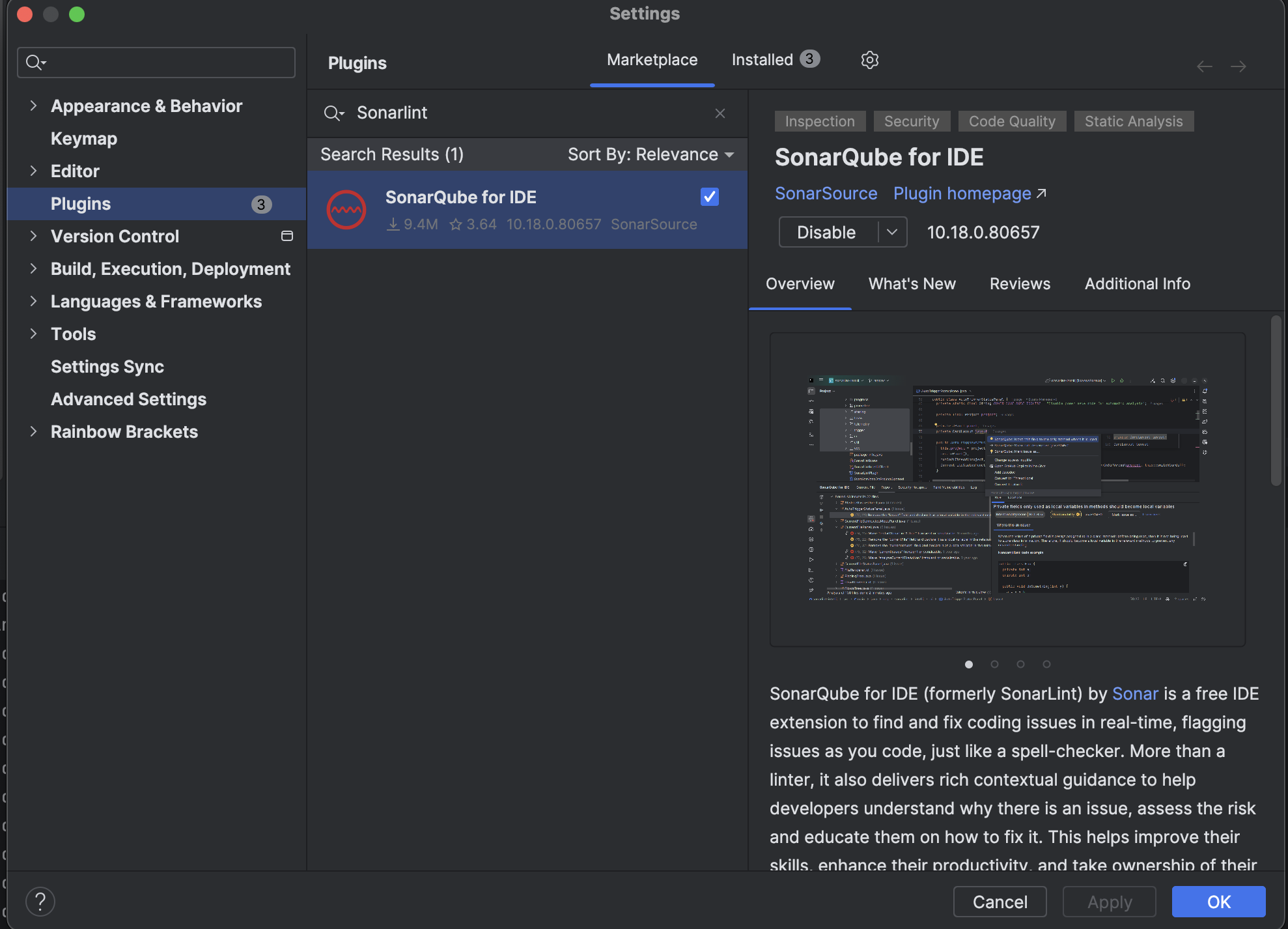Select Settings Sync in settings tree

[x=107, y=367]
